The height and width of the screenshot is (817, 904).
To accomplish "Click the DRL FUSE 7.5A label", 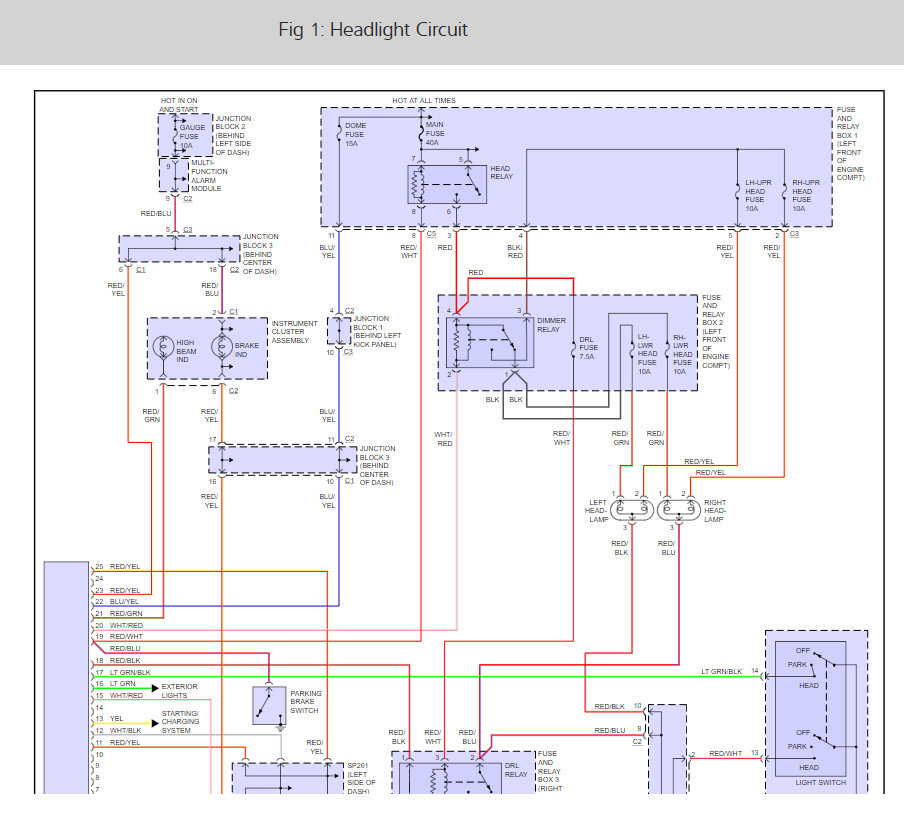I will [588, 348].
